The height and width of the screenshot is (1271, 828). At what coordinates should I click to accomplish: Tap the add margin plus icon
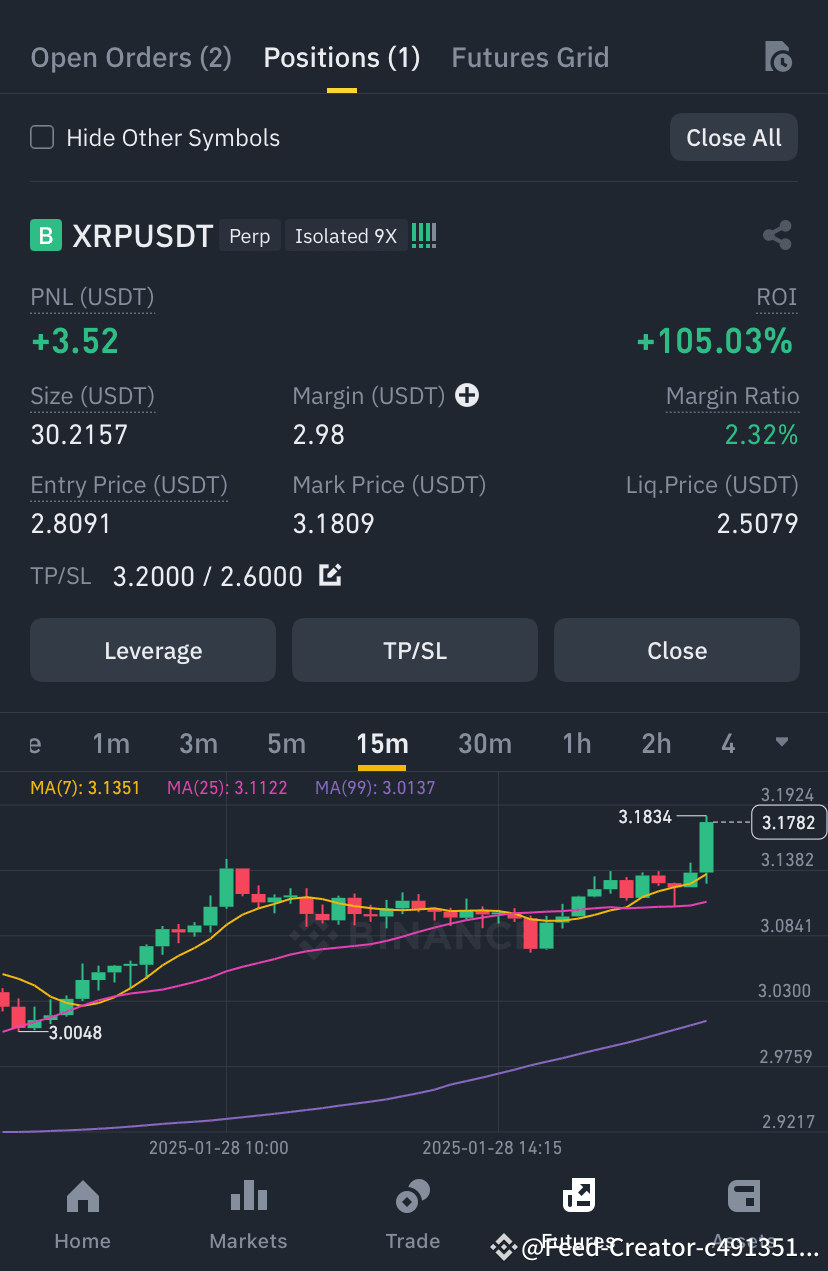466,395
